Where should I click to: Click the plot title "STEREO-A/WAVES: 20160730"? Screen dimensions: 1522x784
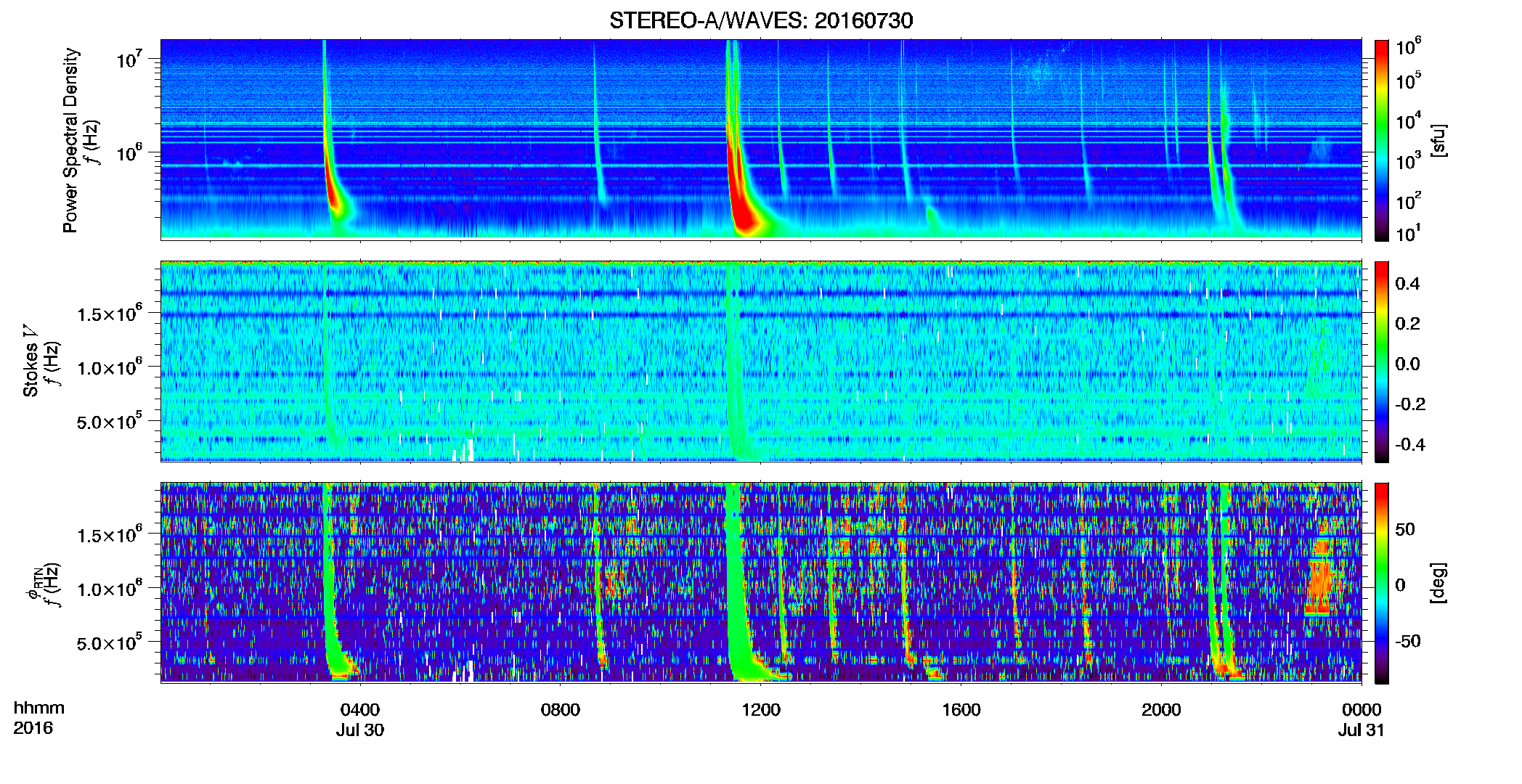pos(761,20)
